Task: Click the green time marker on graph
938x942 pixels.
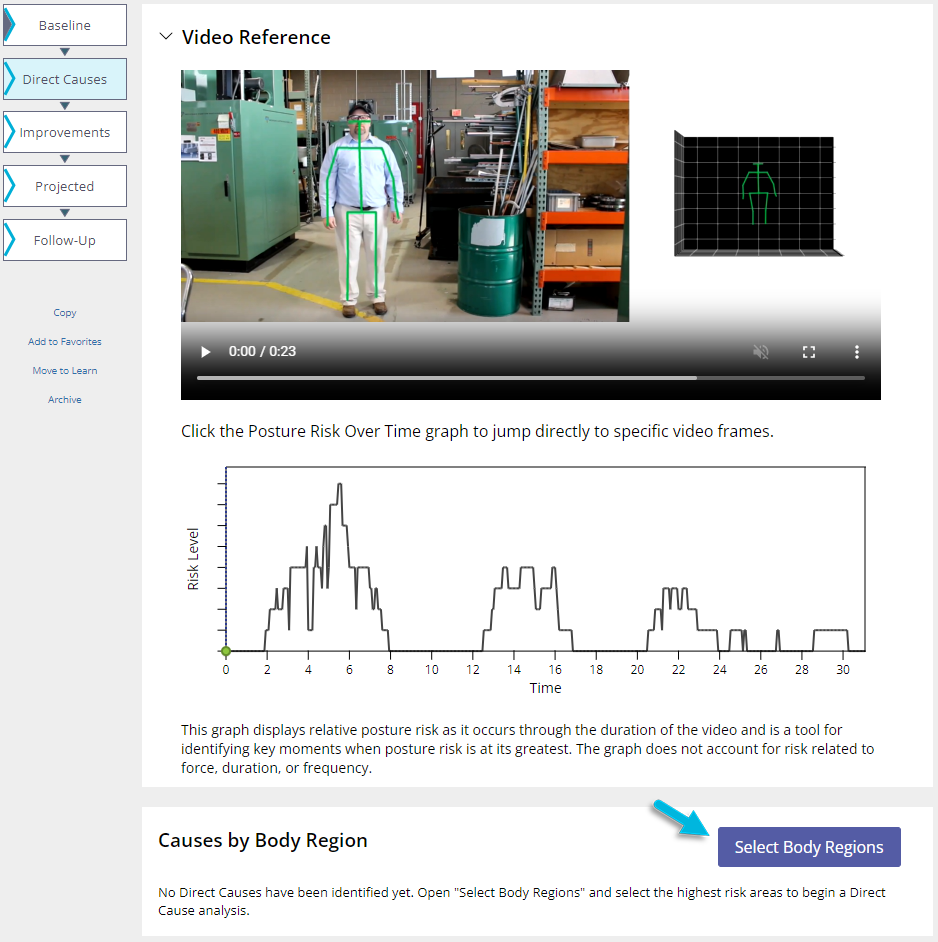Action: (226, 651)
